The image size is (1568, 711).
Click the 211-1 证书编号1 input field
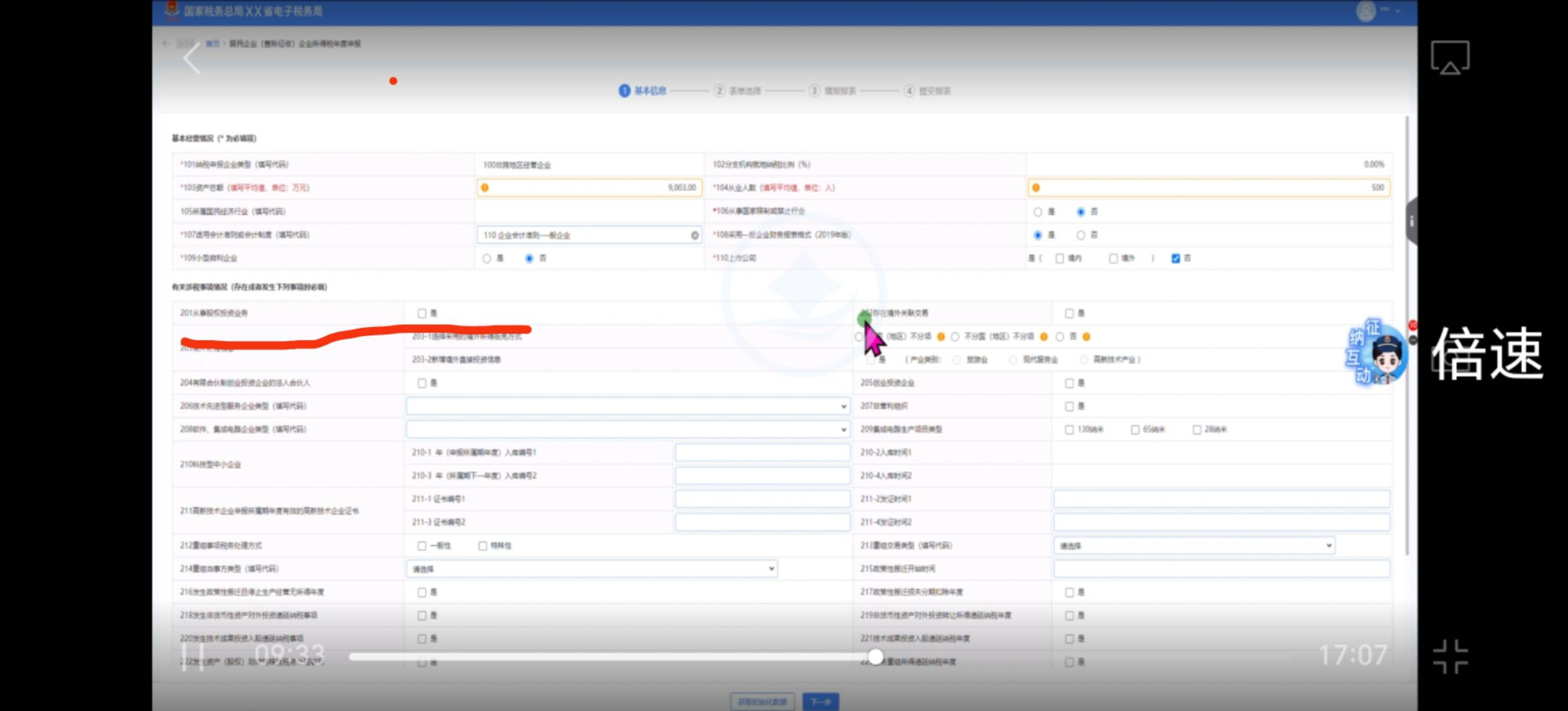(x=762, y=499)
